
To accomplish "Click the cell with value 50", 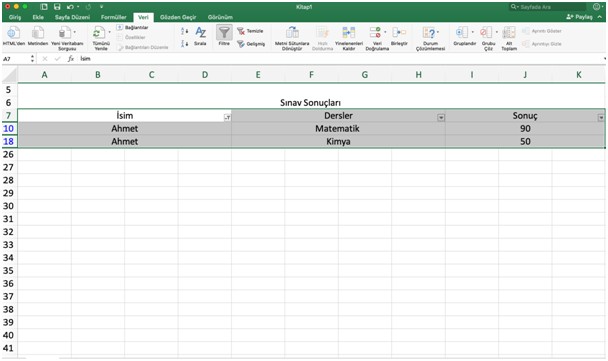I will [x=525, y=141].
